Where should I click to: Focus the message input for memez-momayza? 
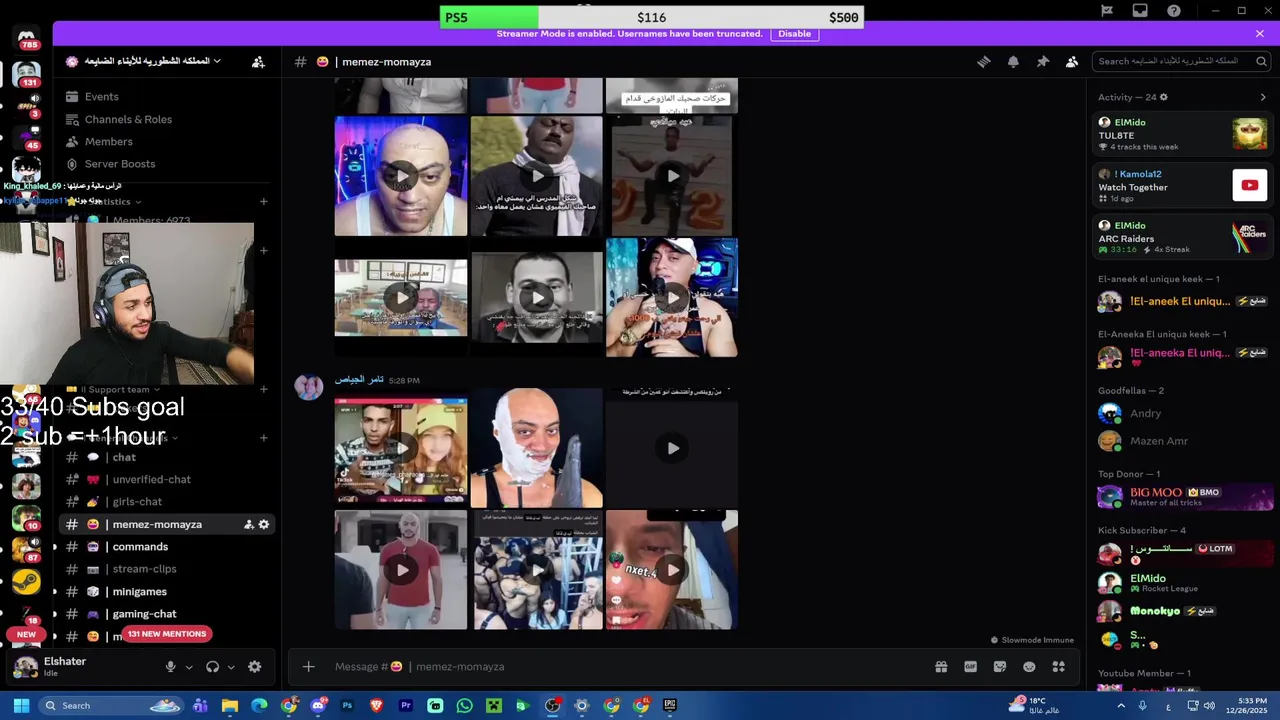tap(620, 667)
